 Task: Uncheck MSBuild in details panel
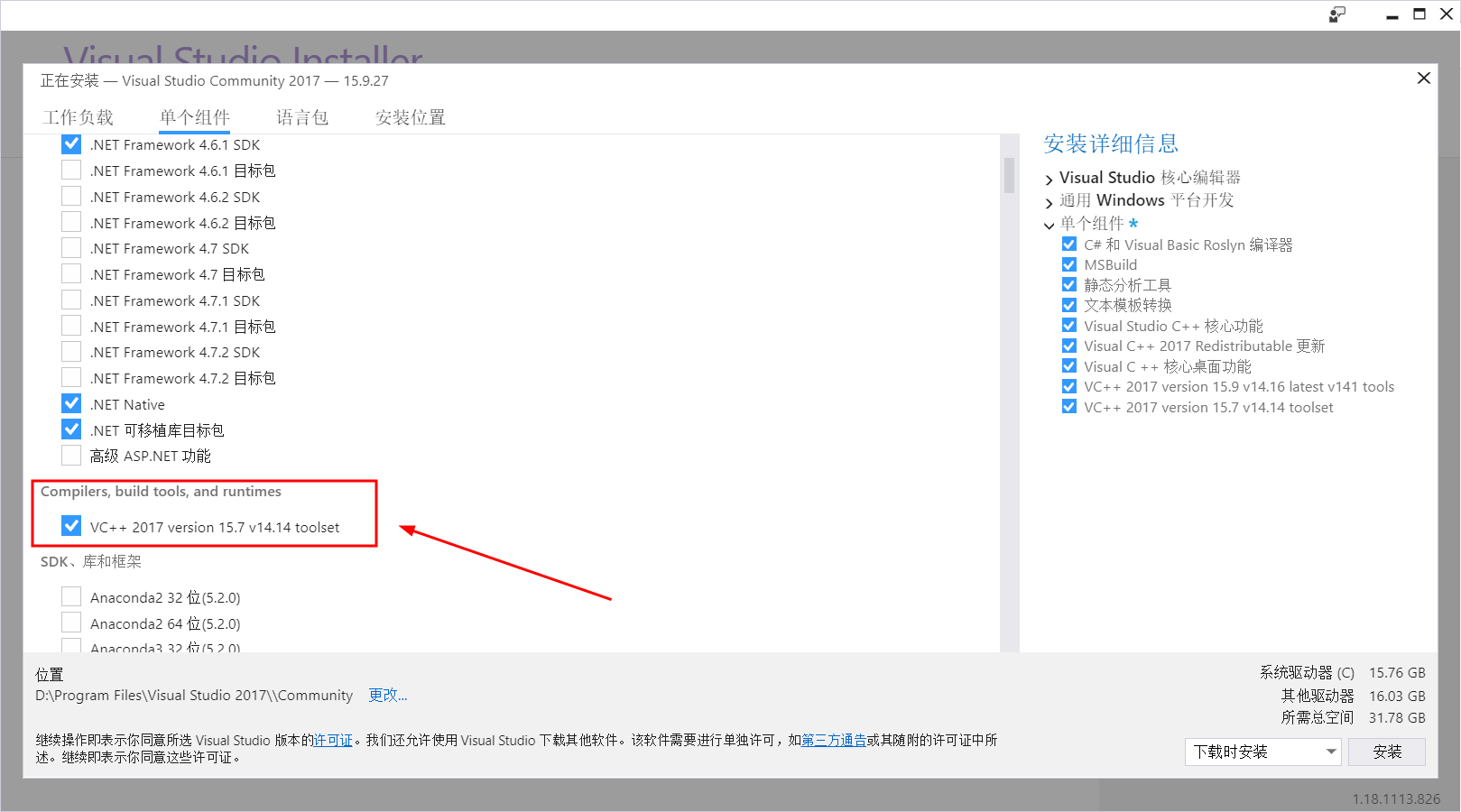pos(1069,264)
